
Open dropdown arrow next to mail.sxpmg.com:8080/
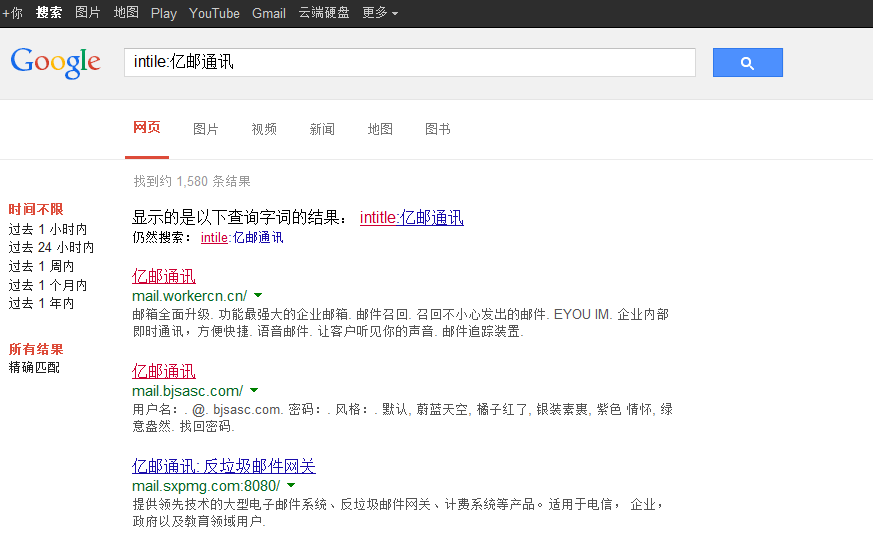[291, 485]
